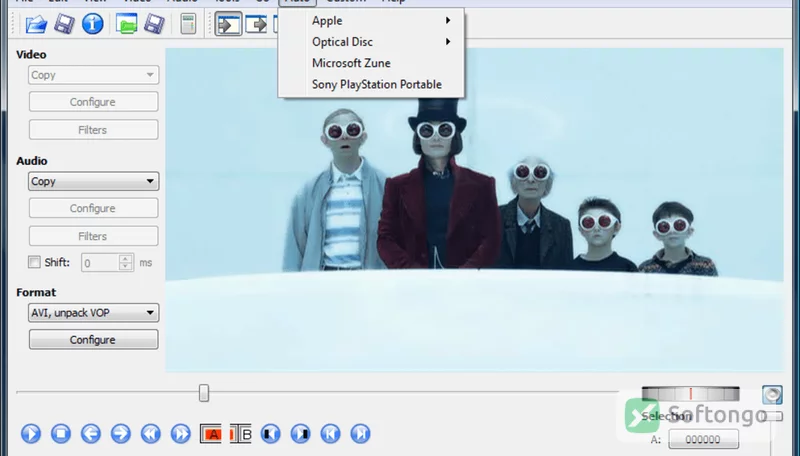Screen dimensions: 800x456
Task: Jump to the previous keyframe, double-left-arrow button
Action: [151, 434]
